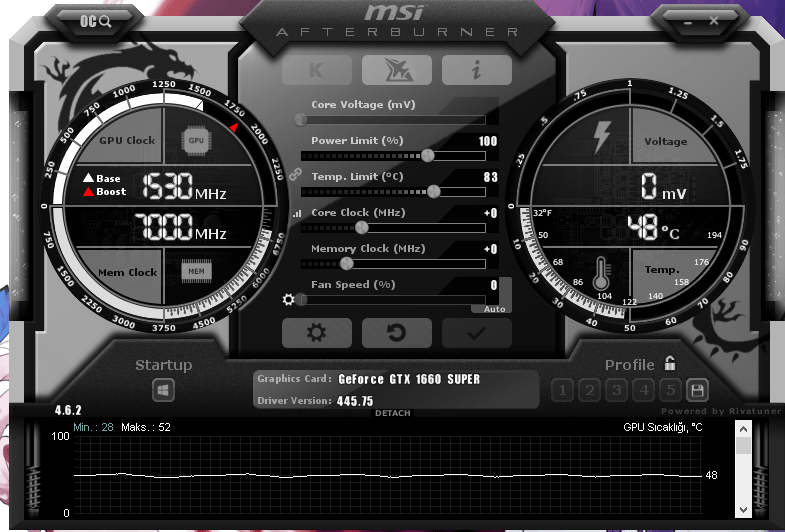785x532 pixels.
Task: Toggle the profile padlock icon
Action: point(670,363)
